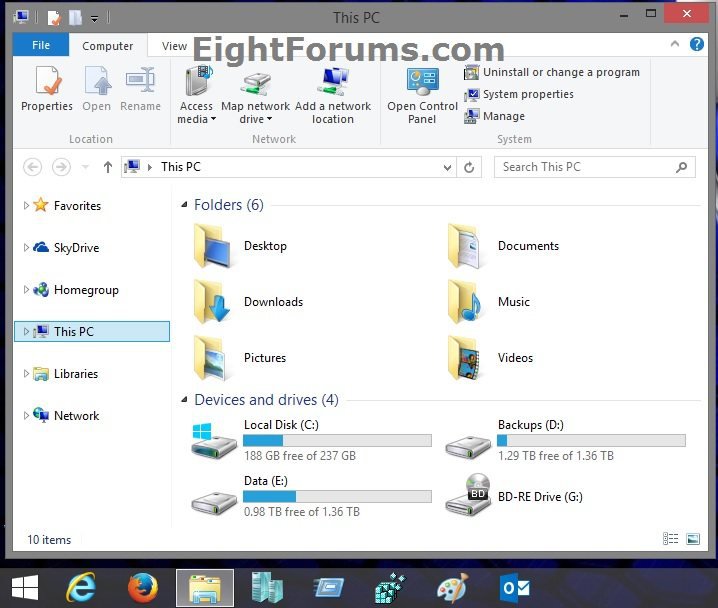Click the Refresh button in address bar
The width and height of the screenshot is (718, 608).
469,167
